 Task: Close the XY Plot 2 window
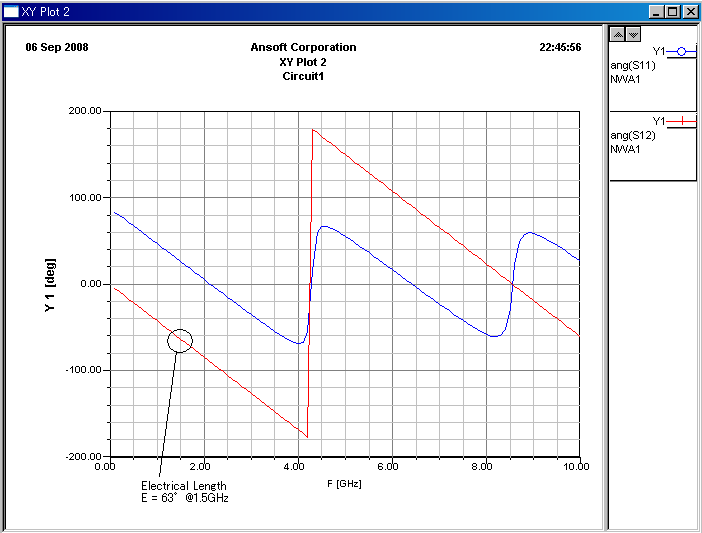click(x=690, y=12)
